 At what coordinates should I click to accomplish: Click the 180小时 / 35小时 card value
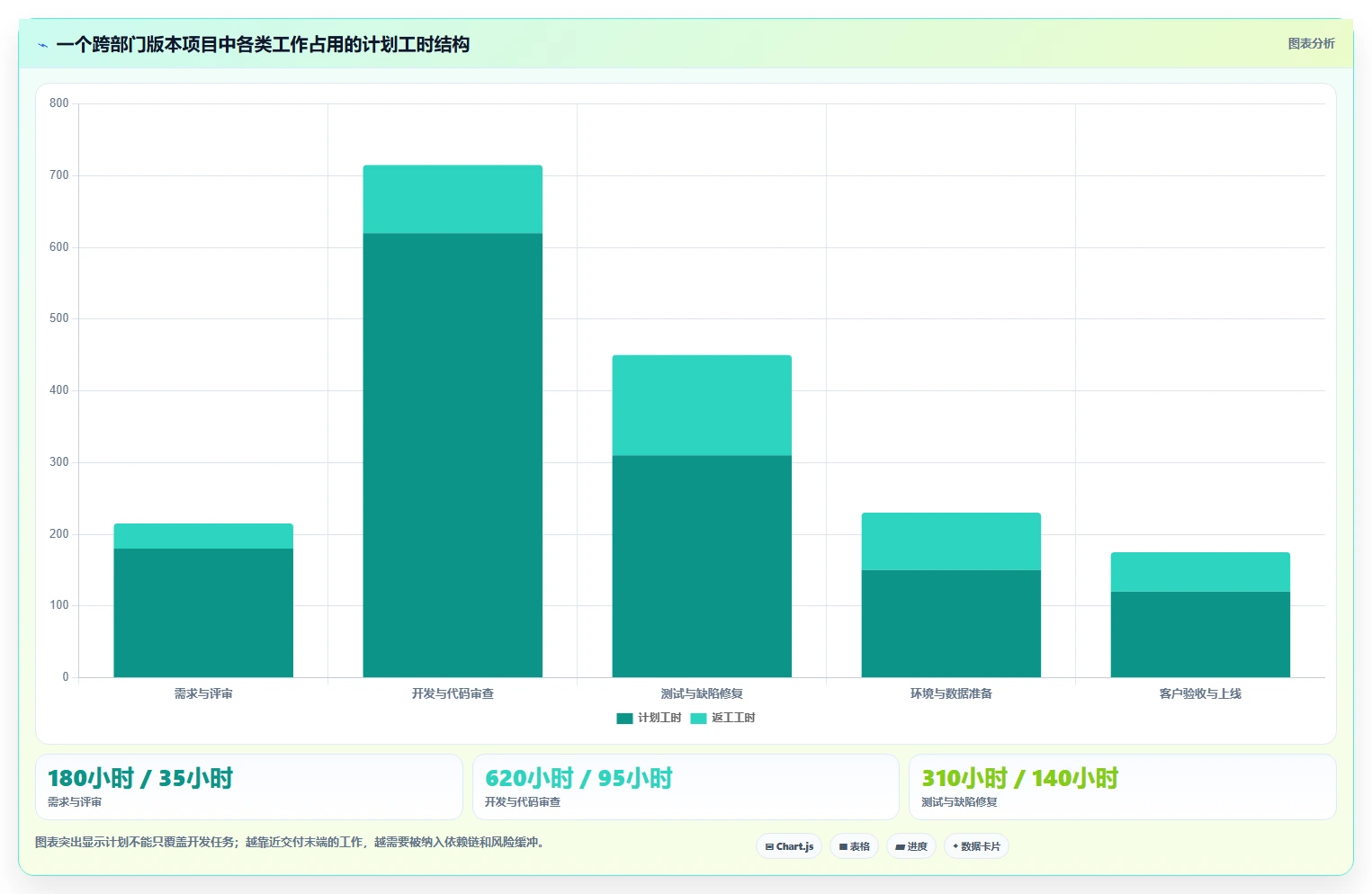click(x=140, y=778)
